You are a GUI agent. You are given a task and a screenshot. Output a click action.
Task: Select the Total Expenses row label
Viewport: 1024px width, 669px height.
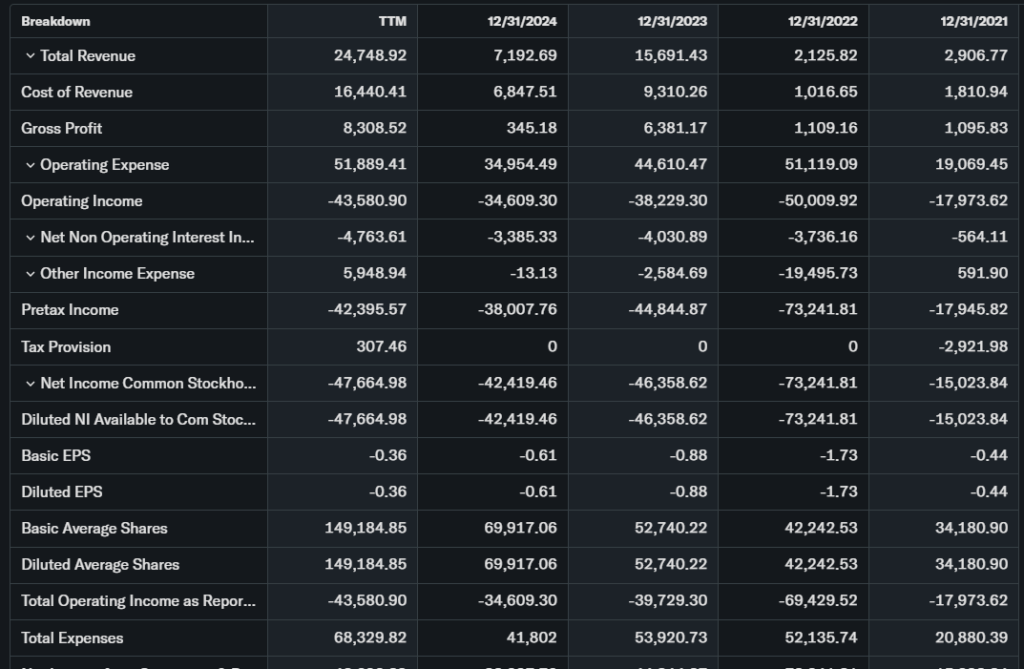point(72,638)
